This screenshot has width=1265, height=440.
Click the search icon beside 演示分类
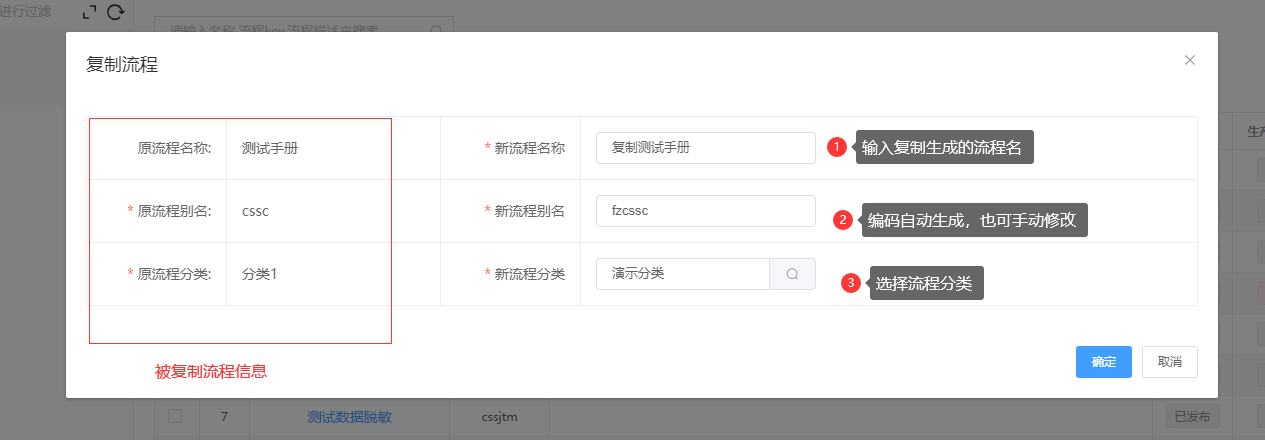click(x=792, y=274)
